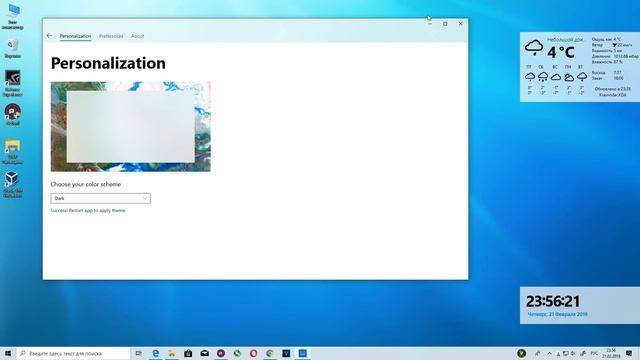Expand the color scheme dropdown showing Dark

pyautogui.click(x=100, y=198)
